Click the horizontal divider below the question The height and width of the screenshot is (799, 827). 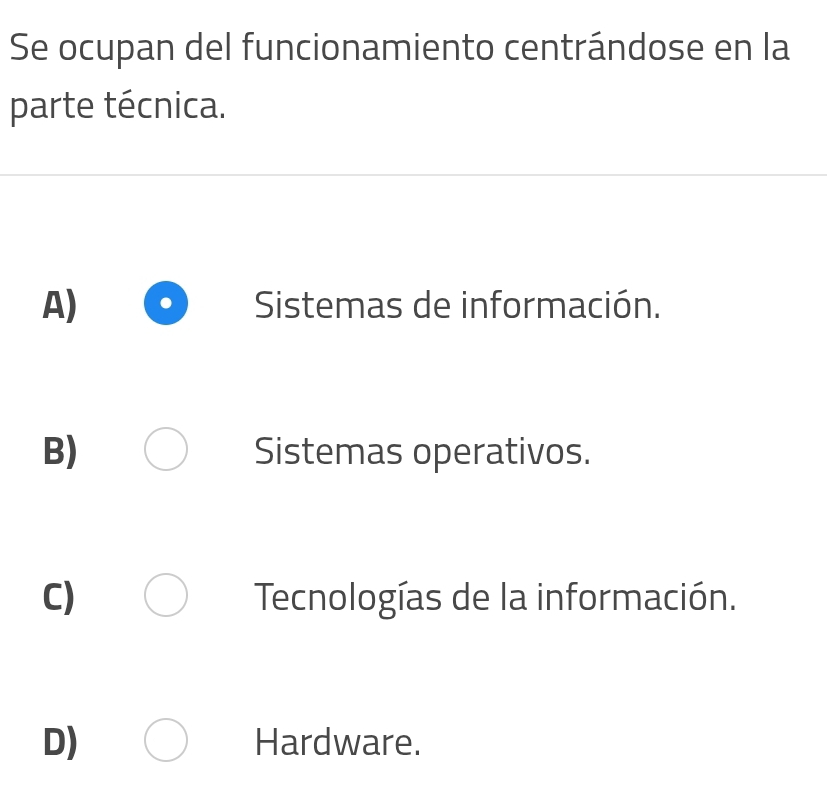click(x=413, y=175)
